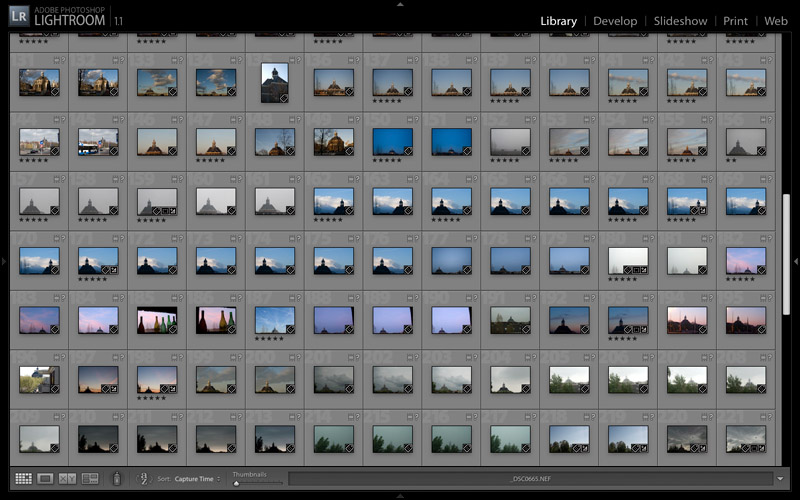The image size is (800, 500).
Task: Open the toolbar options arrow at bottom right
Action: click(x=780, y=479)
